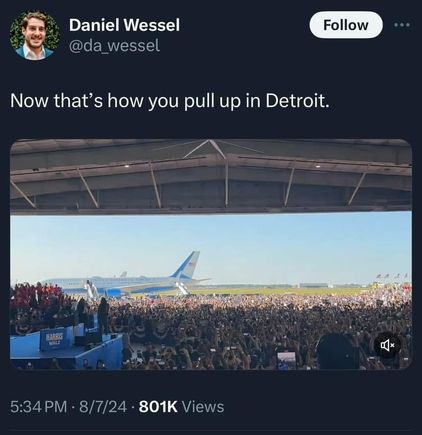Open the three-dot more options menu

(x=402, y=25)
